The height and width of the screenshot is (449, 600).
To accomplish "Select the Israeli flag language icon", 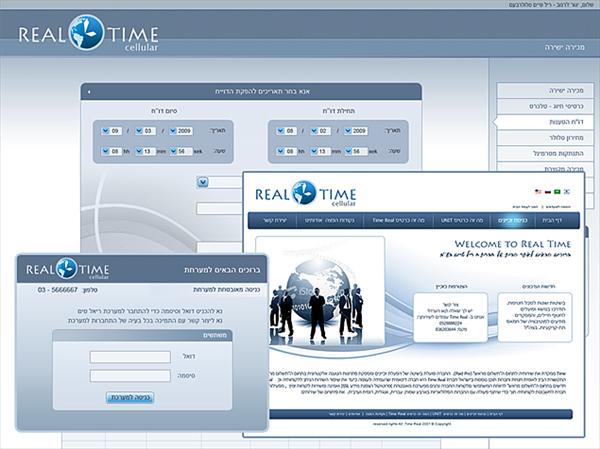I will click(x=567, y=191).
